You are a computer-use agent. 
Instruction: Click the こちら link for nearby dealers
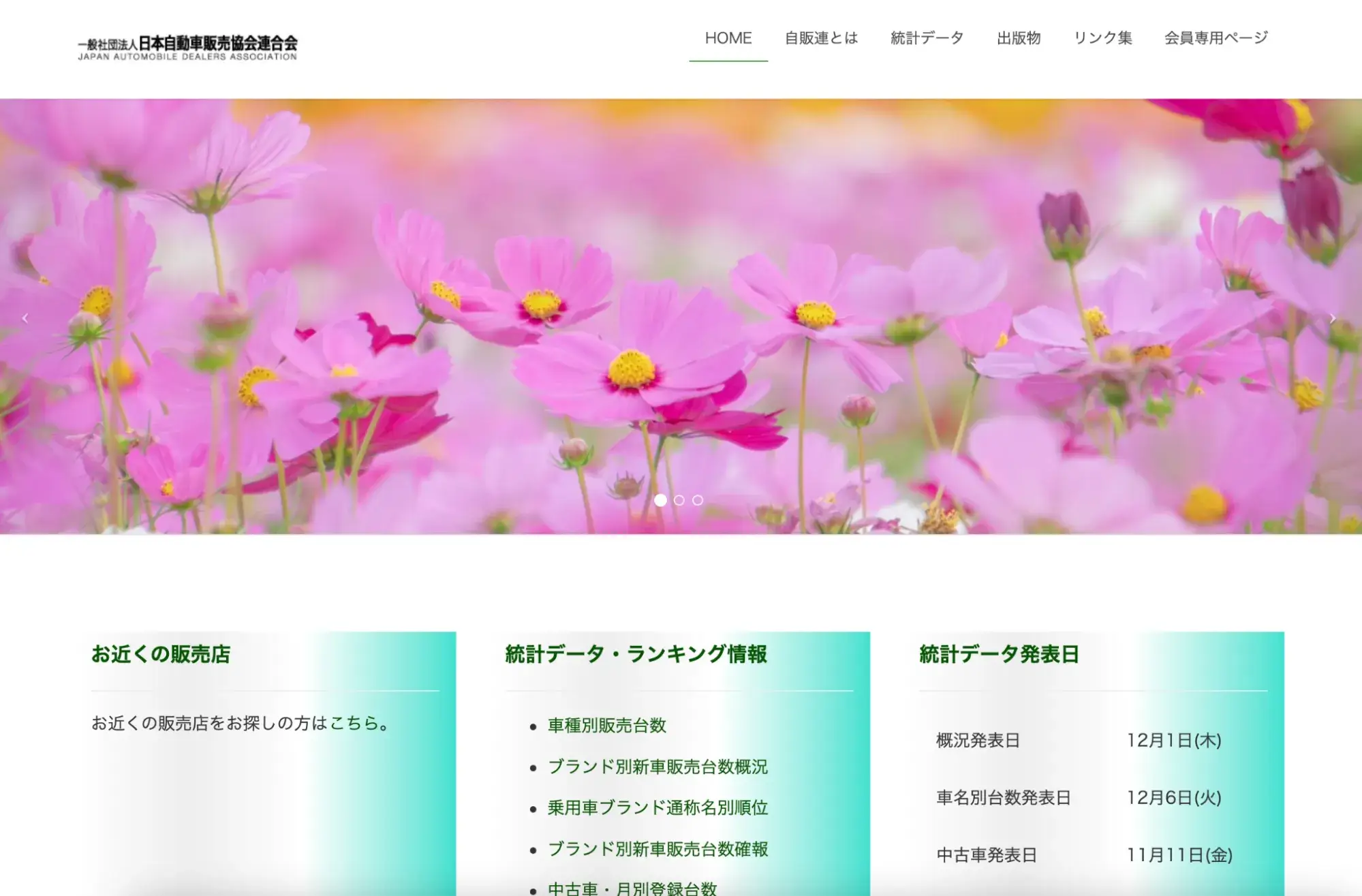pyautogui.click(x=354, y=723)
